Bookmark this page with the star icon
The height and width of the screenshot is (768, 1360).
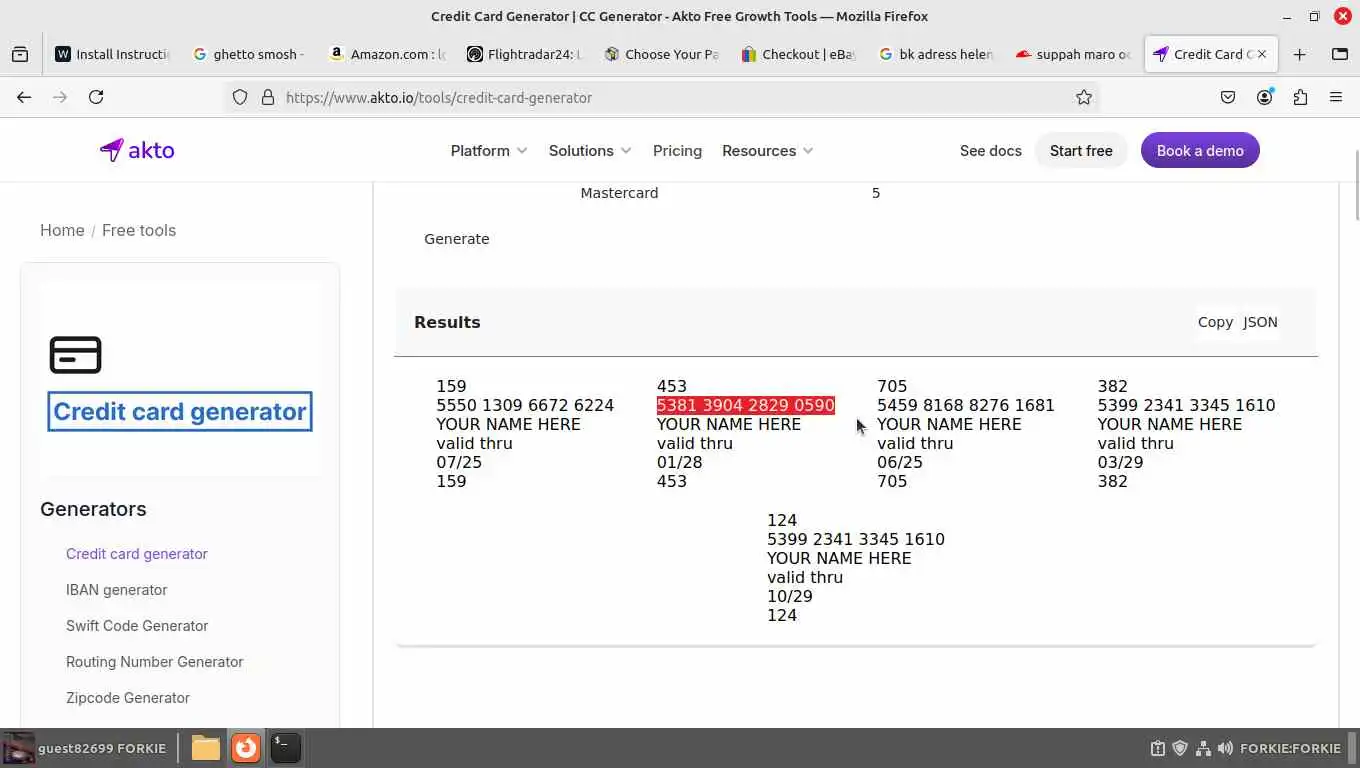(x=1084, y=97)
